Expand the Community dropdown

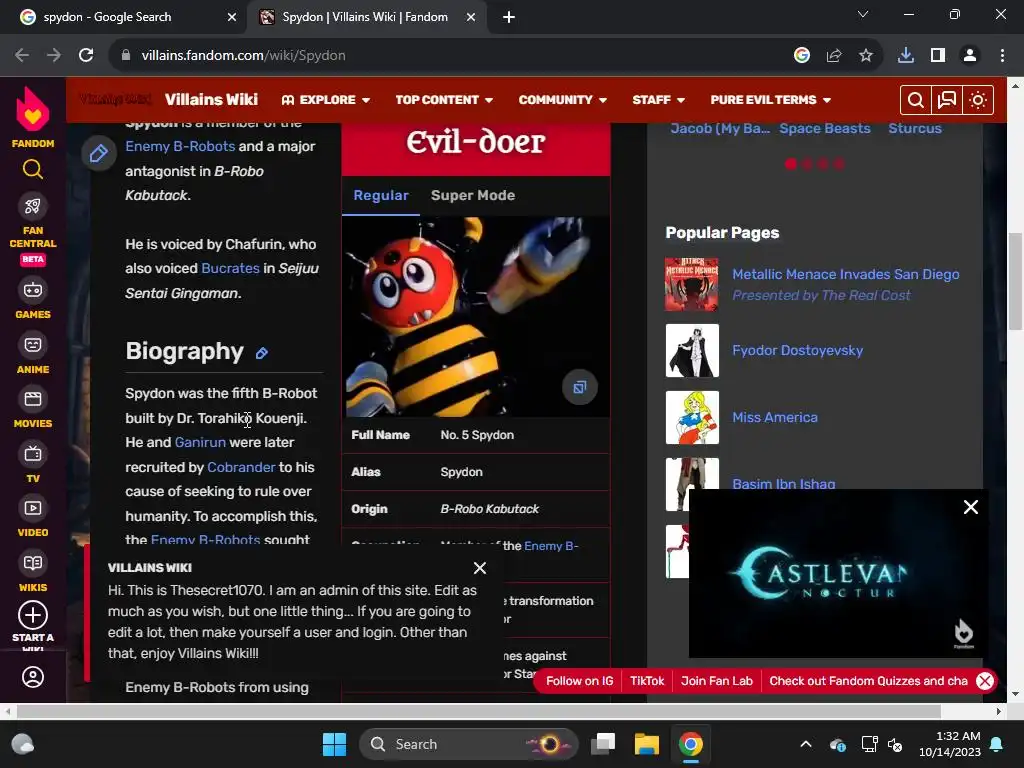[563, 100]
